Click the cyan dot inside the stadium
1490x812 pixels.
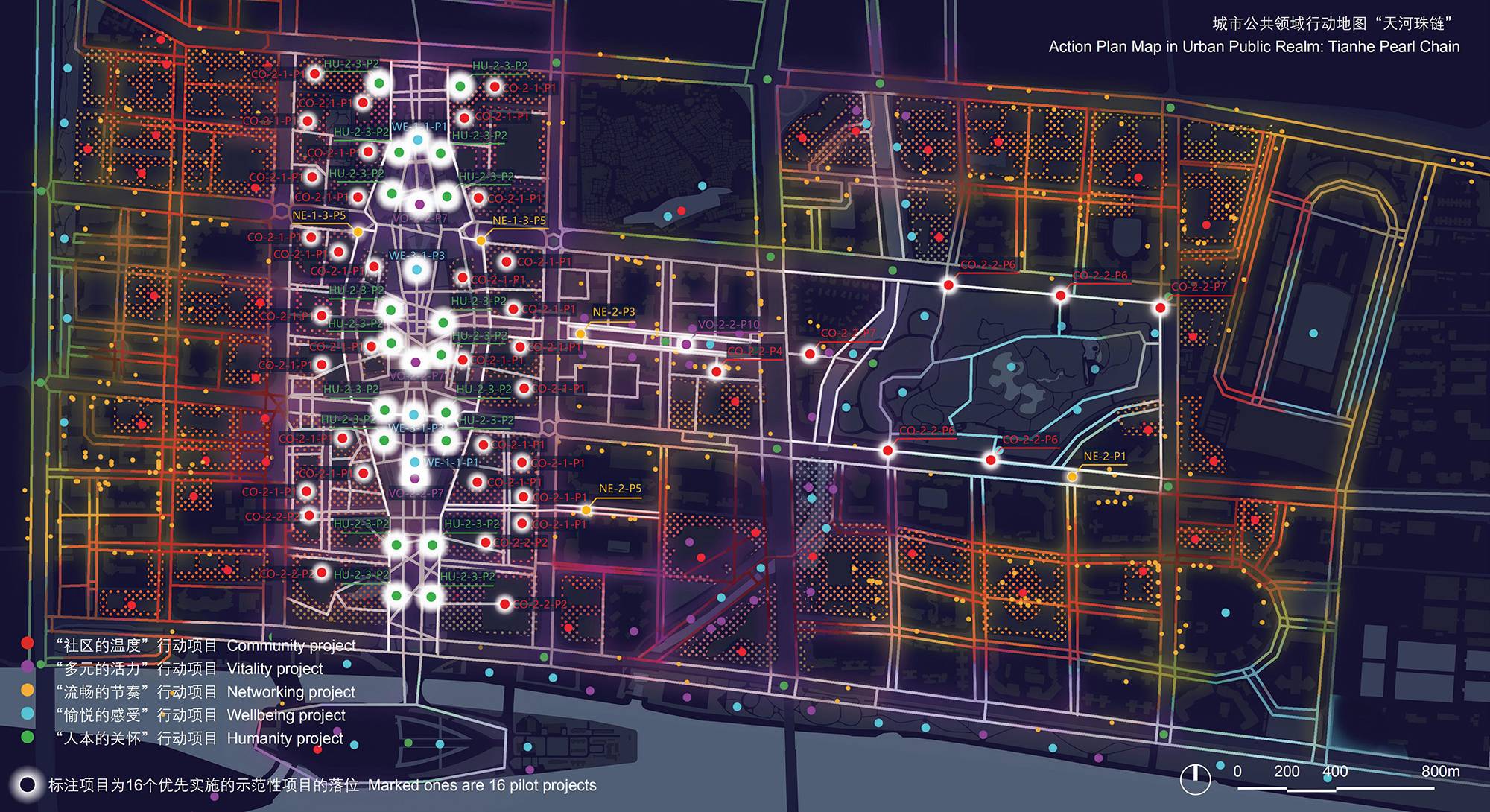click(x=1313, y=333)
